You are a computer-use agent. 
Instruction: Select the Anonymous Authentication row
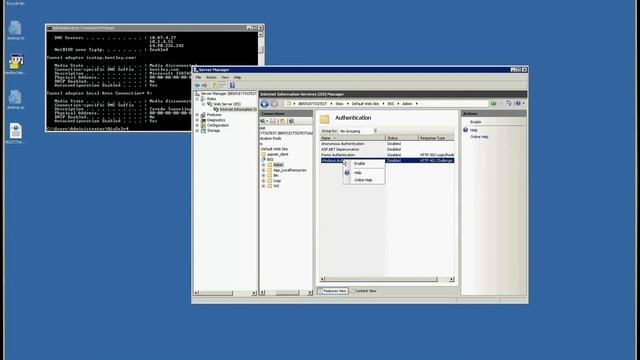click(387, 144)
